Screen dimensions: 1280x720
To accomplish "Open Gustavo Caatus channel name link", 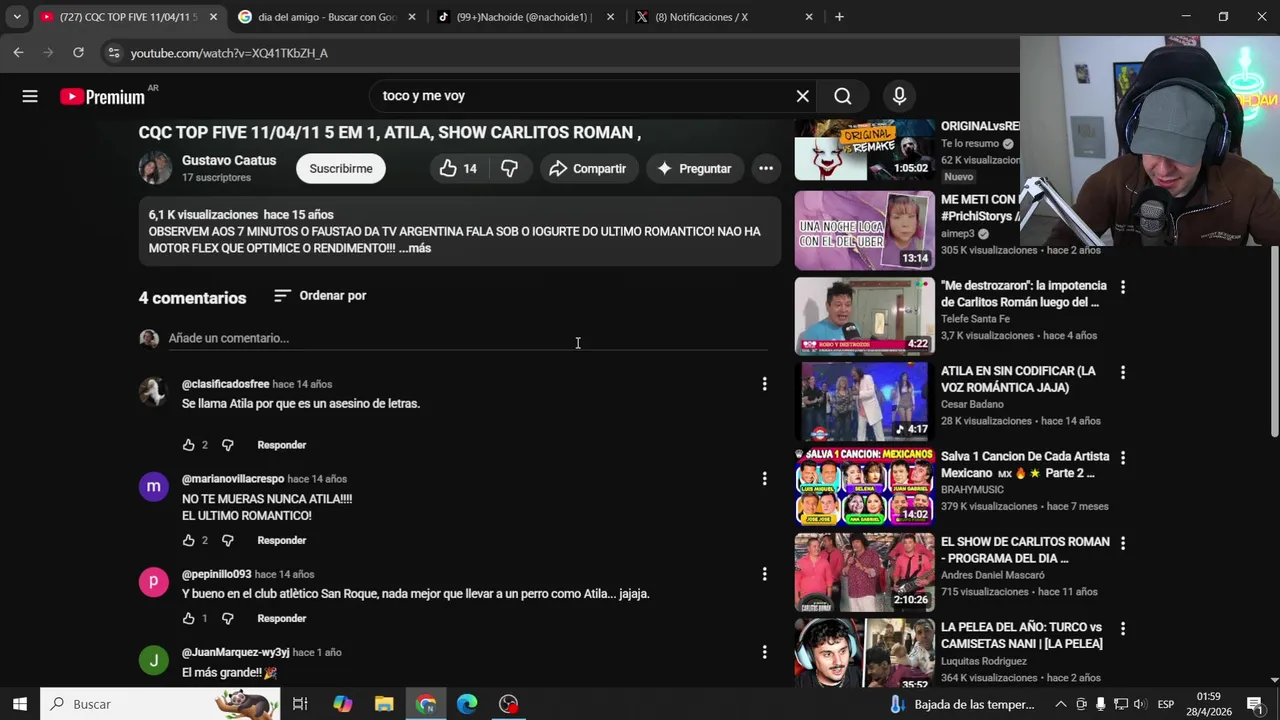I will pyautogui.click(x=229, y=161).
